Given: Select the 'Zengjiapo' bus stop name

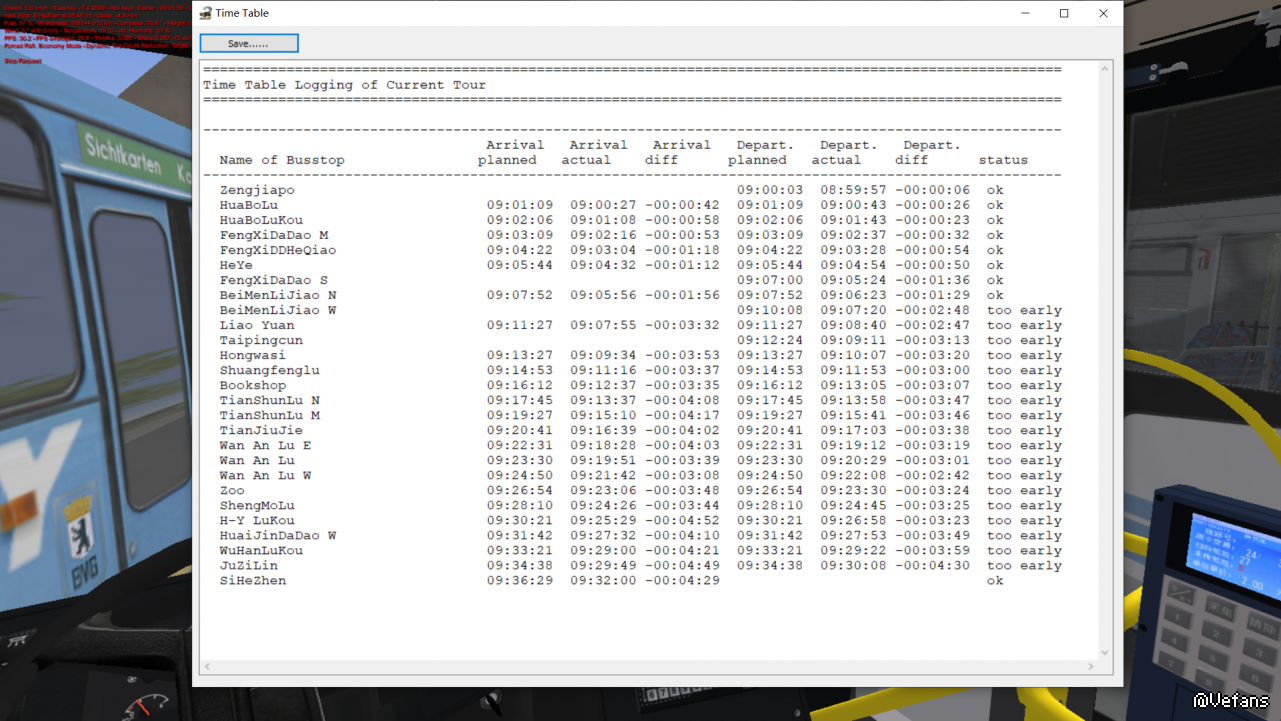Looking at the screenshot, I should coord(257,190).
